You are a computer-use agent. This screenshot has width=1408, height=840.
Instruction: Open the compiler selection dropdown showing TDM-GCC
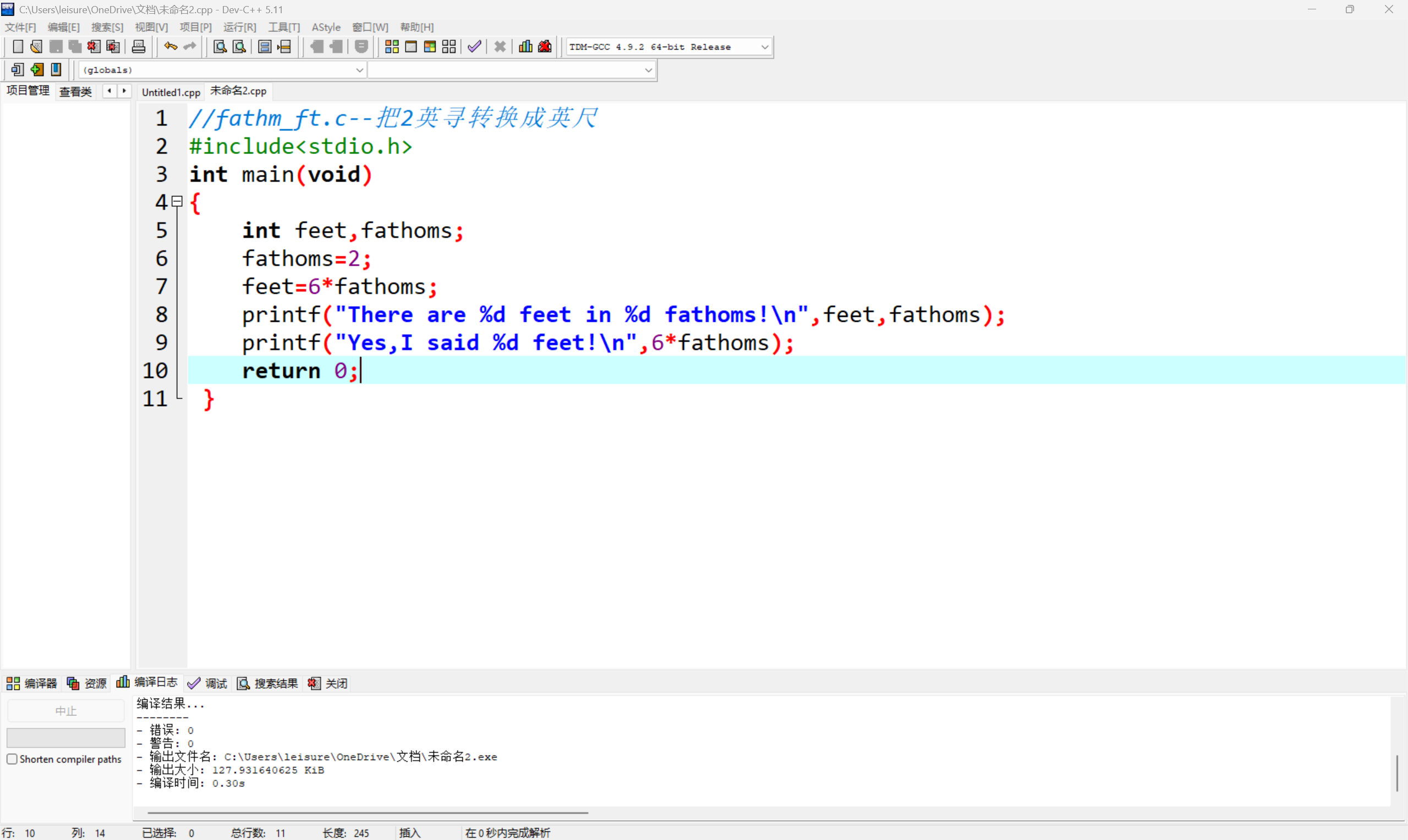(765, 46)
